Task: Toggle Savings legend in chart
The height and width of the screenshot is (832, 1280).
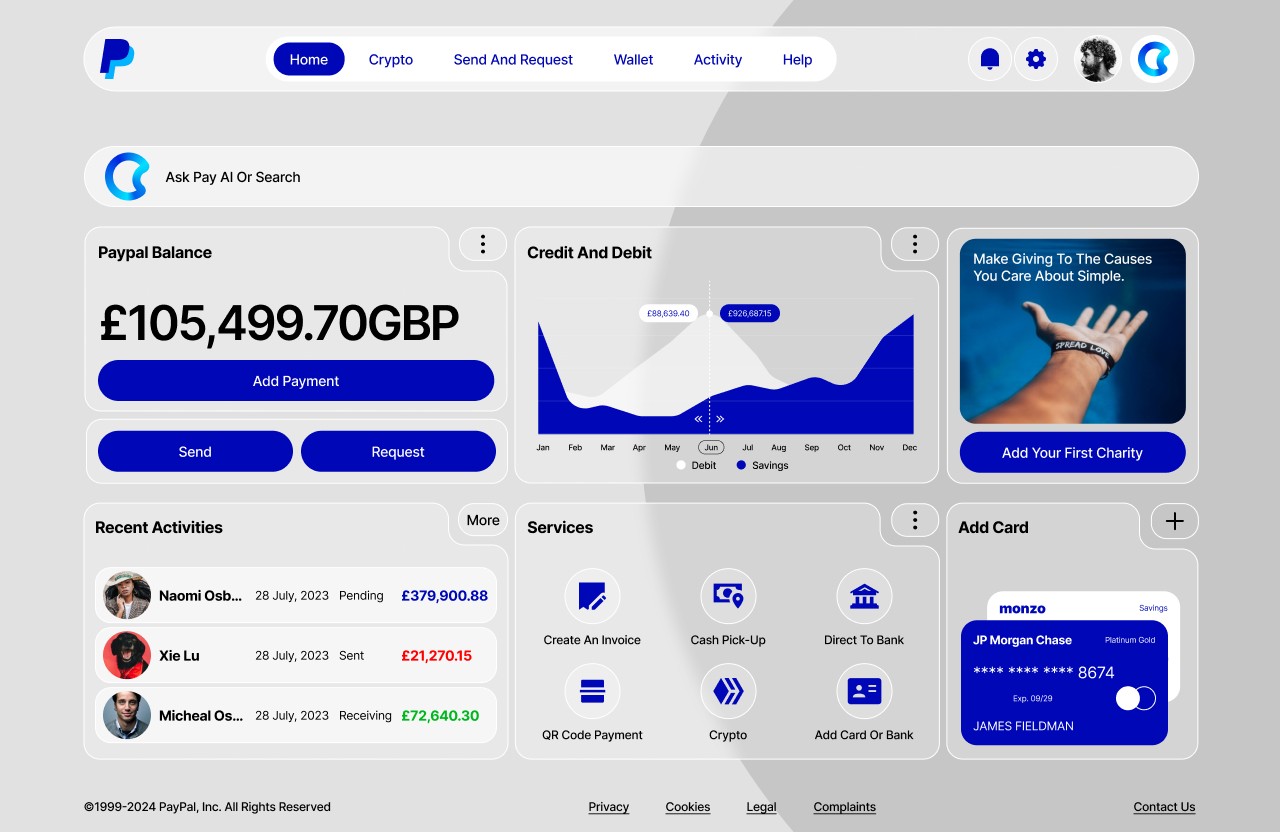Action: click(x=763, y=465)
